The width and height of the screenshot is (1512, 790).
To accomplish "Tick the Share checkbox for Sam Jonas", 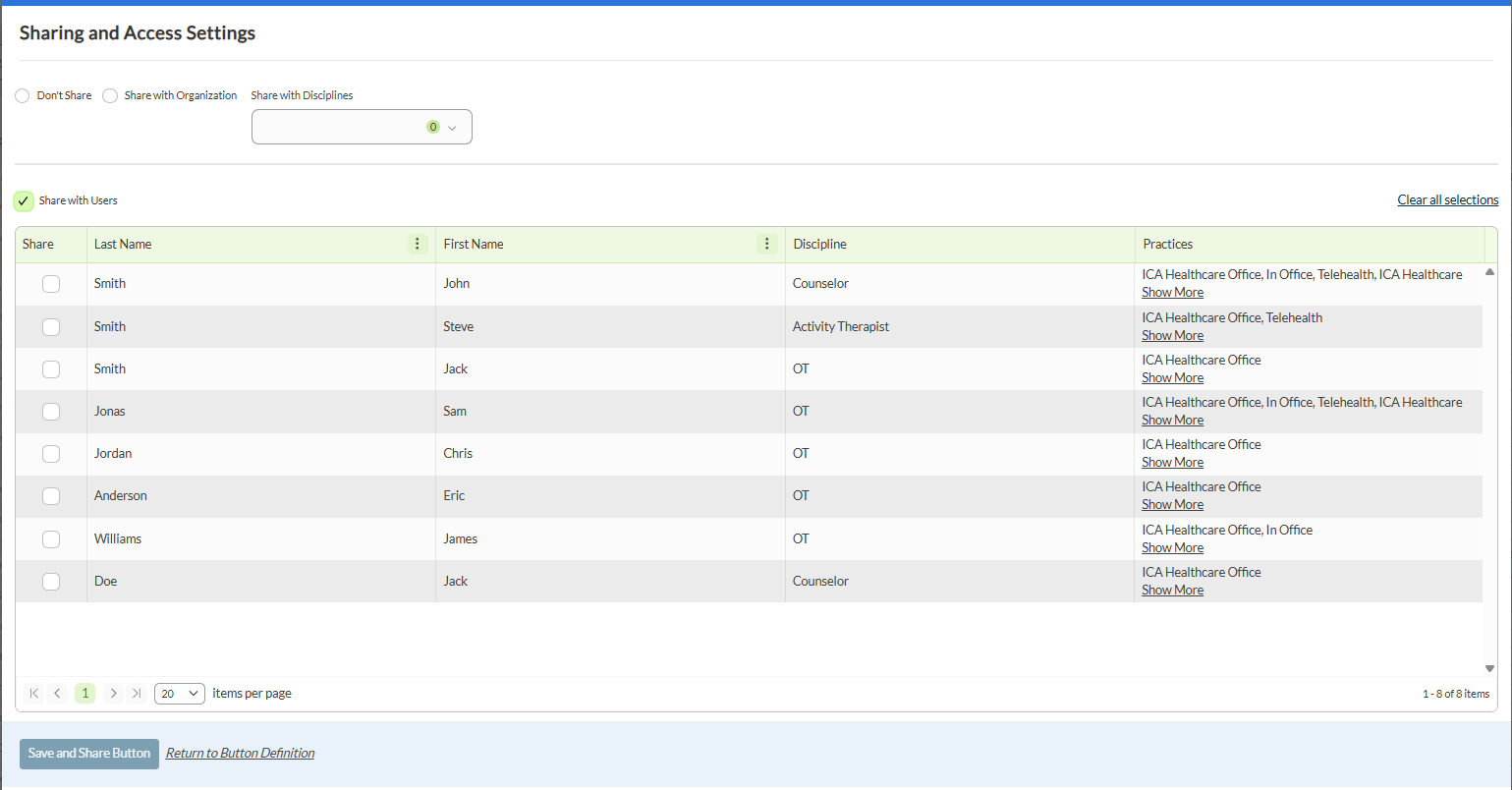I will (x=51, y=412).
